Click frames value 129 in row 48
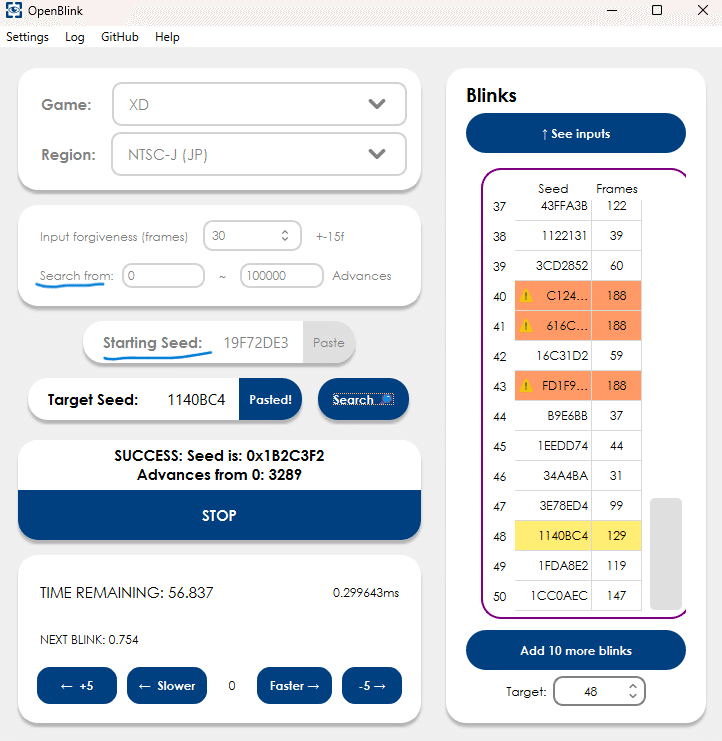The height and width of the screenshot is (741, 722). tap(617, 535)
